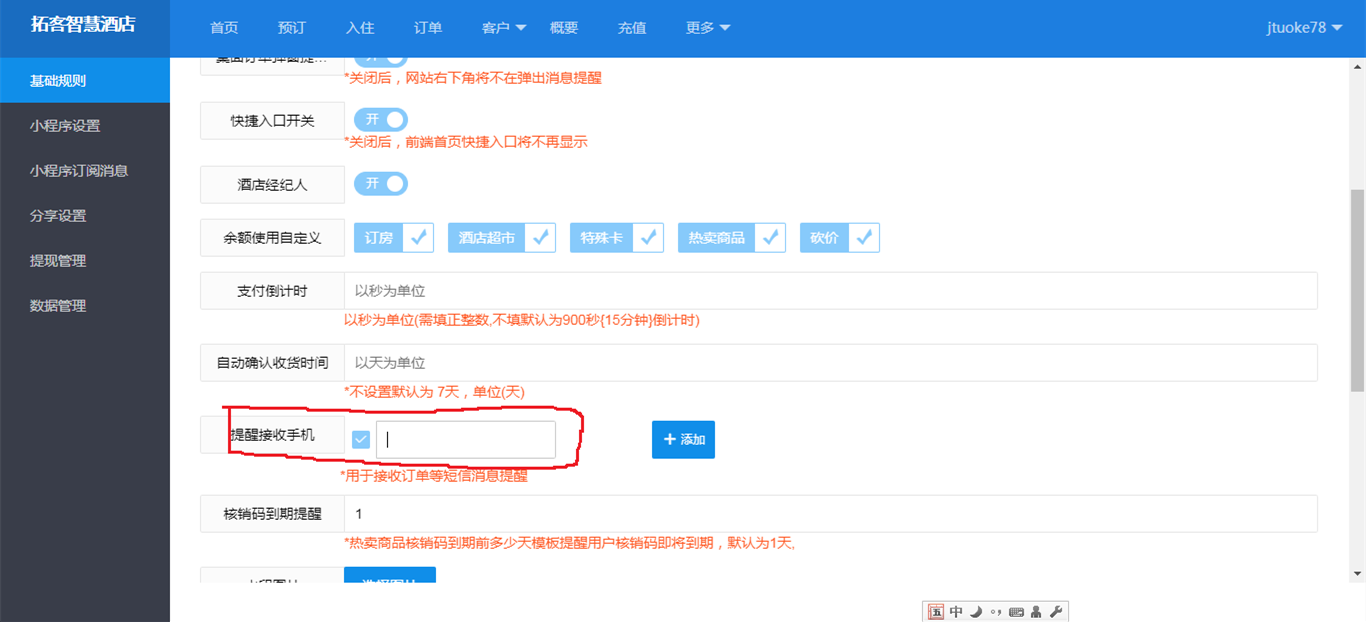Image resolution: width=1366 pixels, height=622 pixels.
Task: Select 基础规则 in the sidebar
Action: point(85,80)
